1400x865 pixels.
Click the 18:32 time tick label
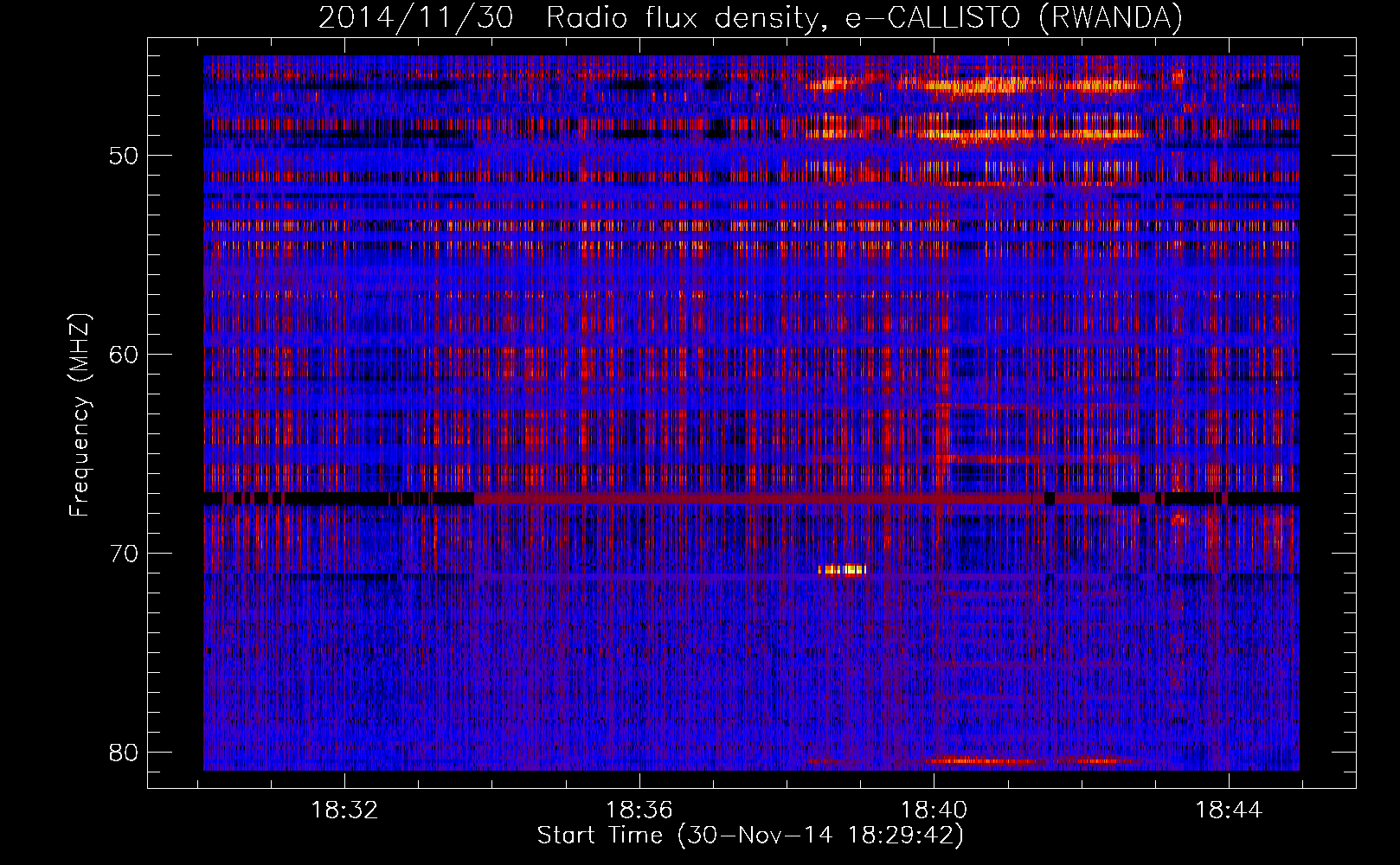[344, 811]
